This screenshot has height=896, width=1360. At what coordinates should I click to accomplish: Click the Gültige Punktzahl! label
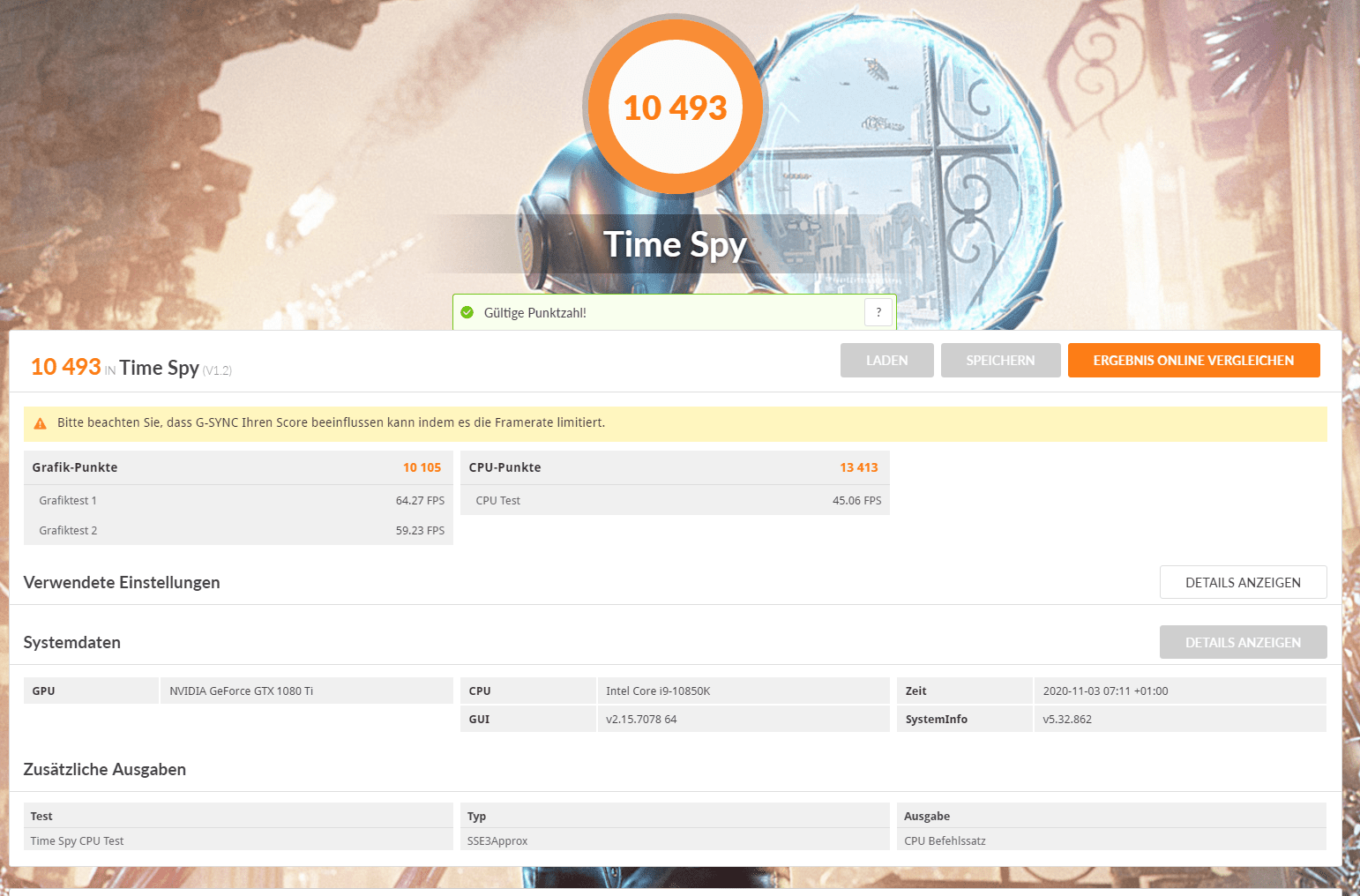click(x=534, y=313)
